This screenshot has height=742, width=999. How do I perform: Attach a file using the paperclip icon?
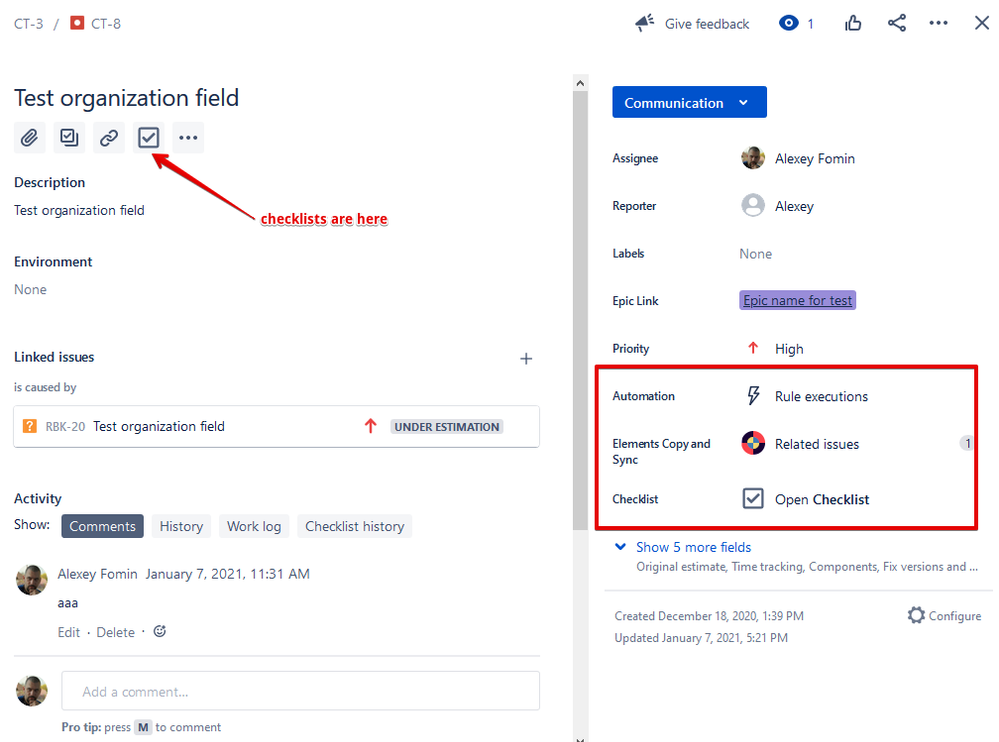point(29,137)
